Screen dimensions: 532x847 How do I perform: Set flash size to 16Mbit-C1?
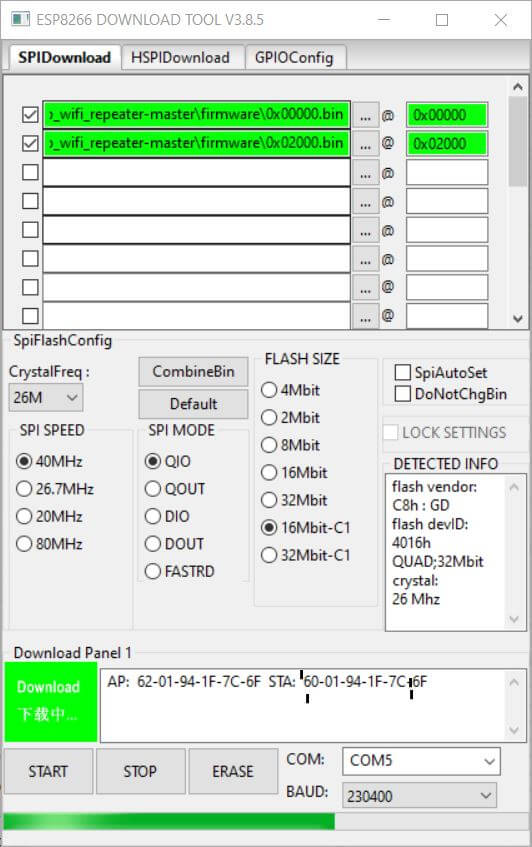click(306, 528)
